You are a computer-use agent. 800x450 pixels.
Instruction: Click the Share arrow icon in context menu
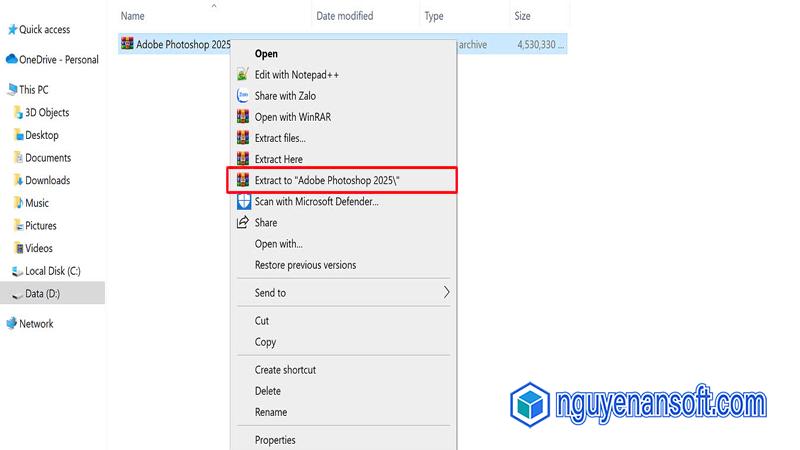click(243, 222)
